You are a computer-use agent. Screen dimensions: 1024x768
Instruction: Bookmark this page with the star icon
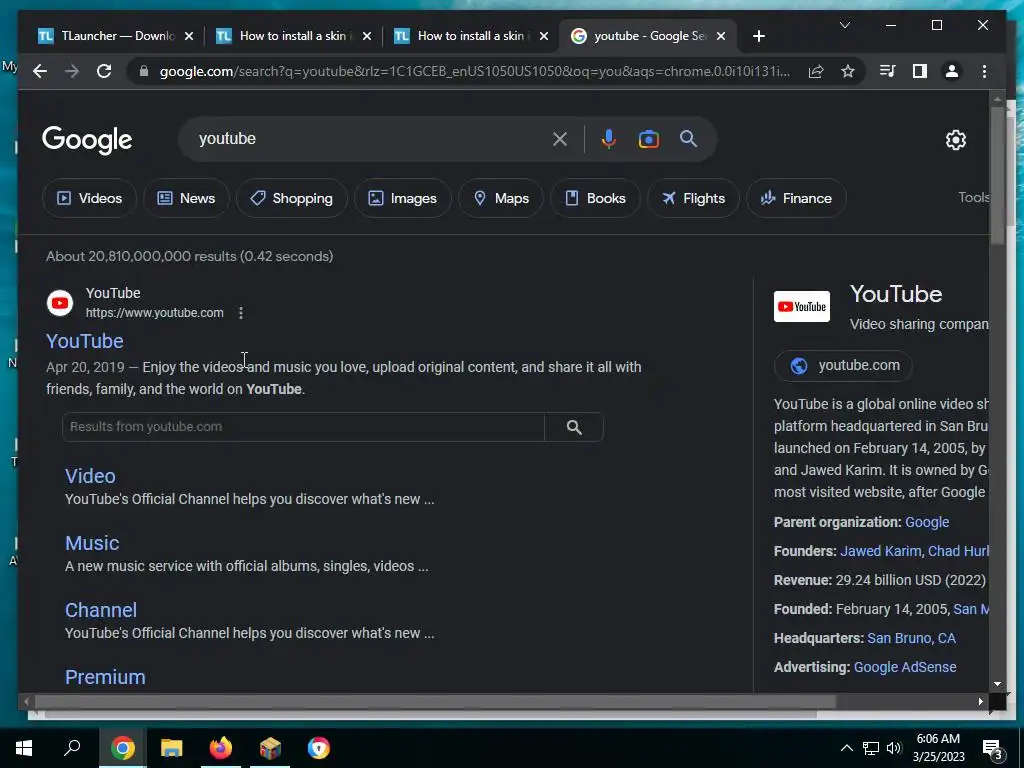pyautogui.click(x=848, y=71)
